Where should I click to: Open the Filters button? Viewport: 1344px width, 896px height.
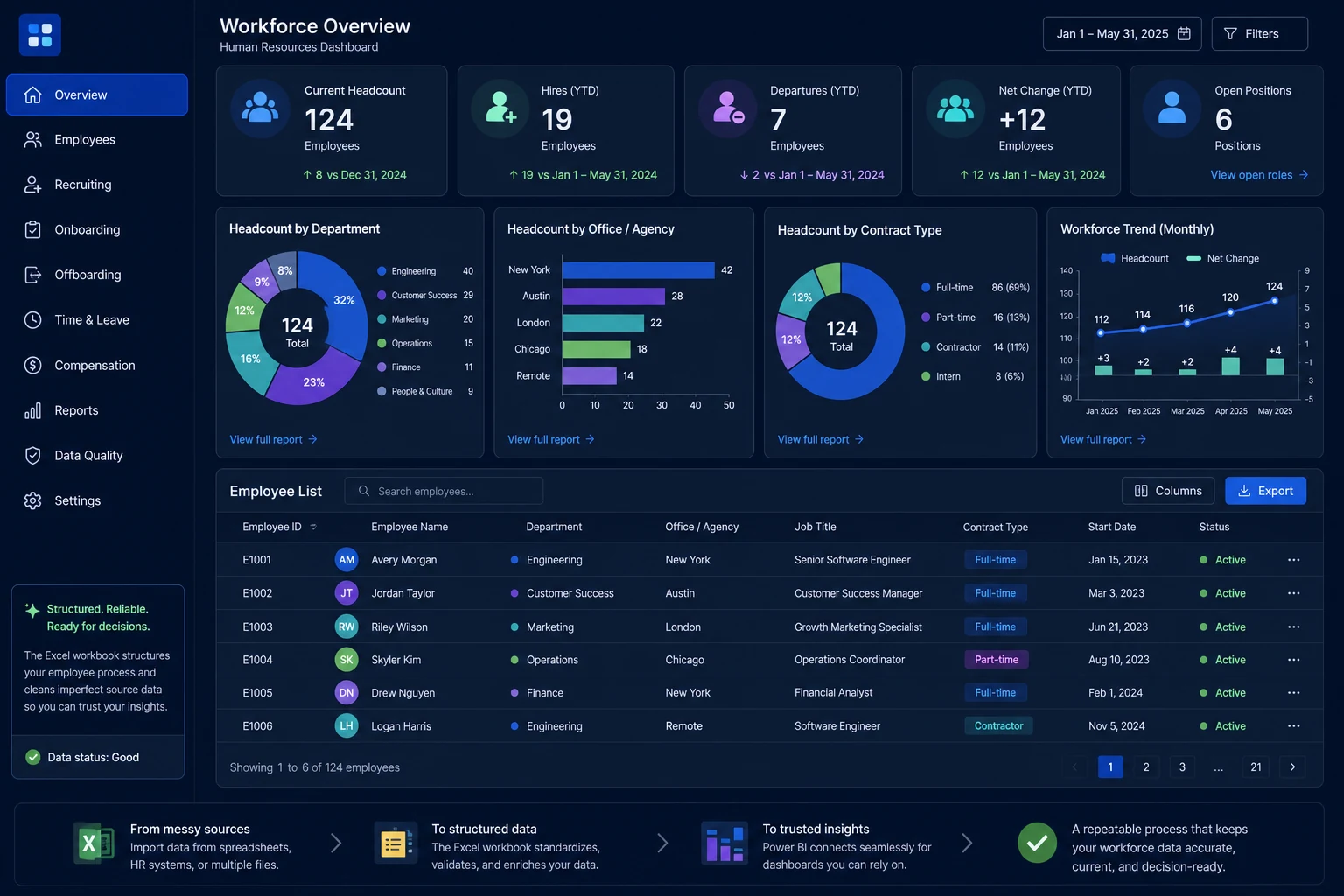point(1259,33)
